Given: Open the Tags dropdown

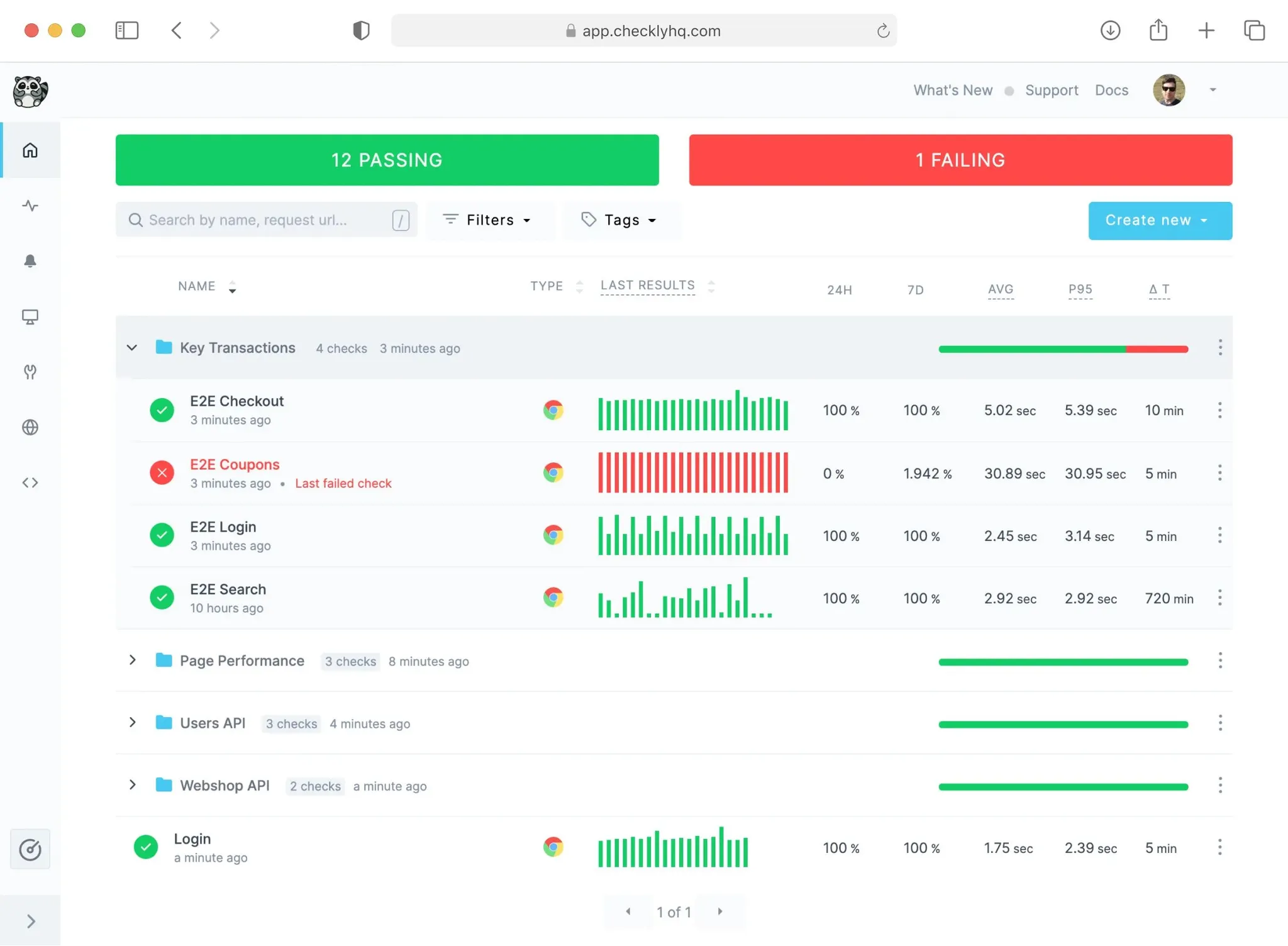Looking at the screenshot, I should coord(619,220).
